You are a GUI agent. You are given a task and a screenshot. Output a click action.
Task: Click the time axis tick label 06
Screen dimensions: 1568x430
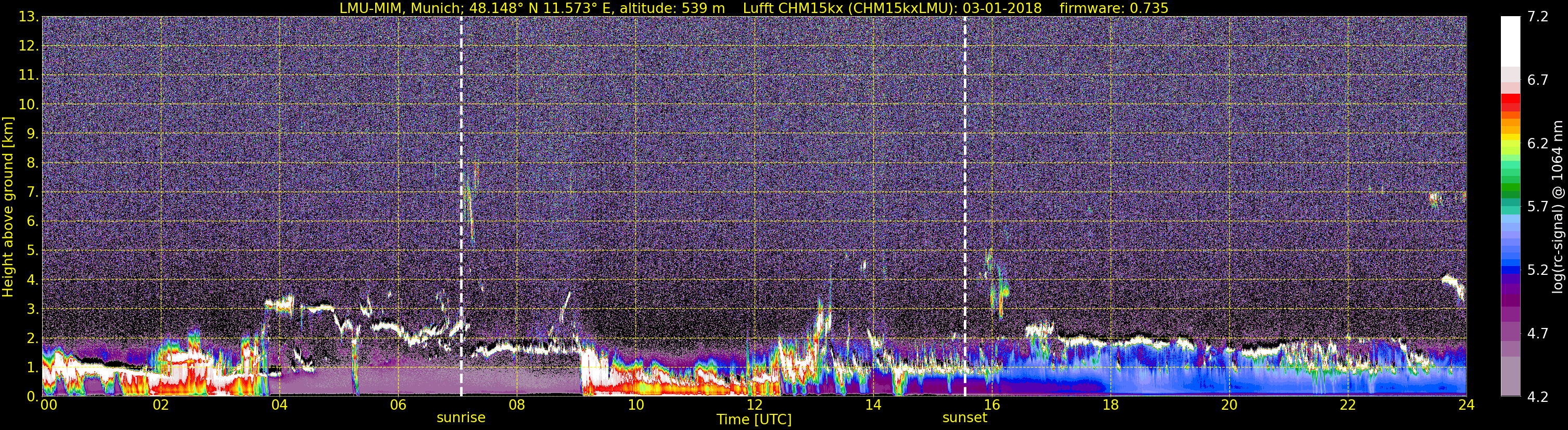coord(398,405)
